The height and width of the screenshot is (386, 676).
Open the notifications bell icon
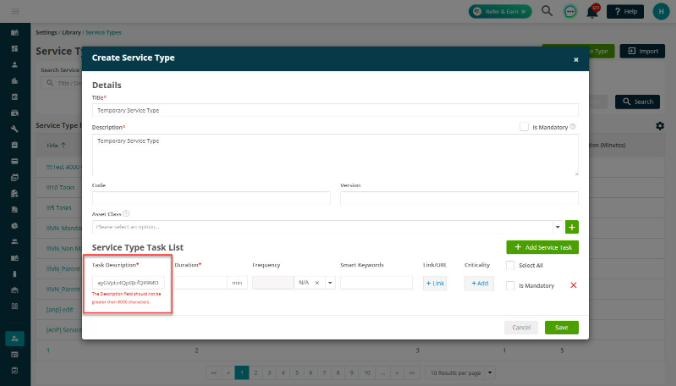[592, 12]
